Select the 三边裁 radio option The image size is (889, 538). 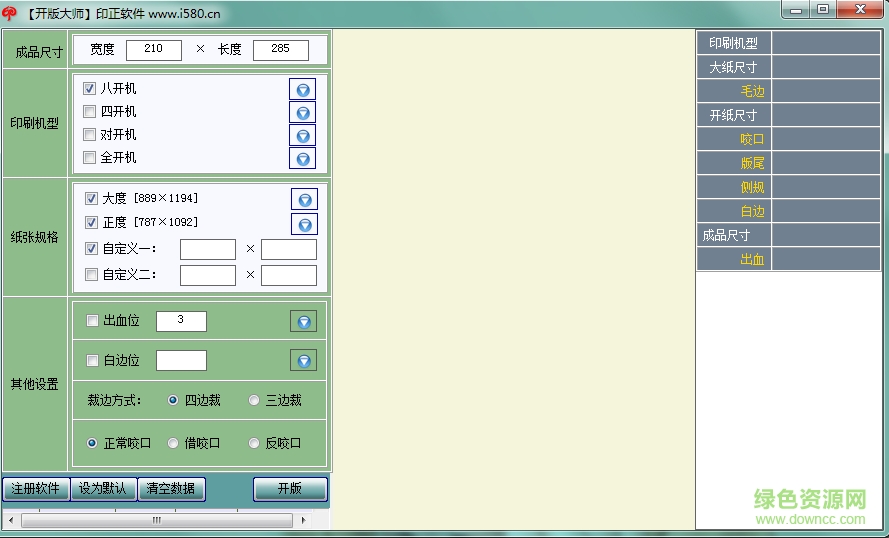tap(254, 400)
